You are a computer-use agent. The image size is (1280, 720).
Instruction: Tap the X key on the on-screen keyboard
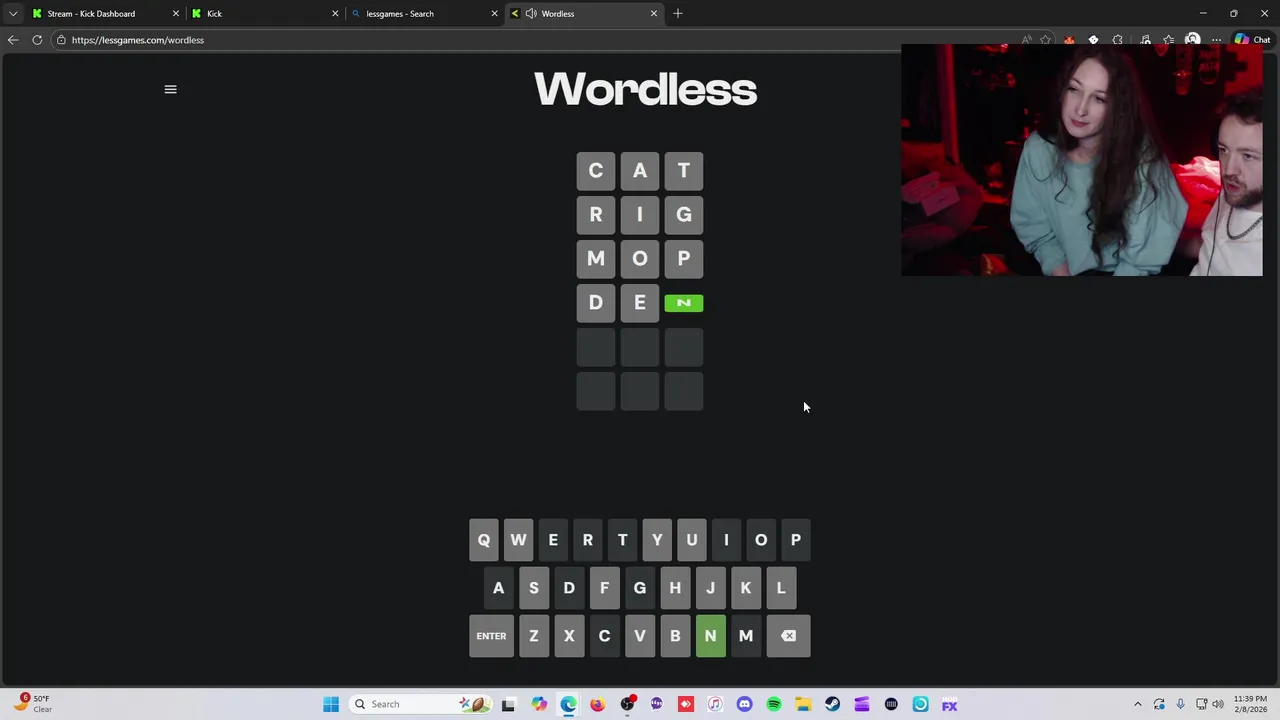point(569,636)
